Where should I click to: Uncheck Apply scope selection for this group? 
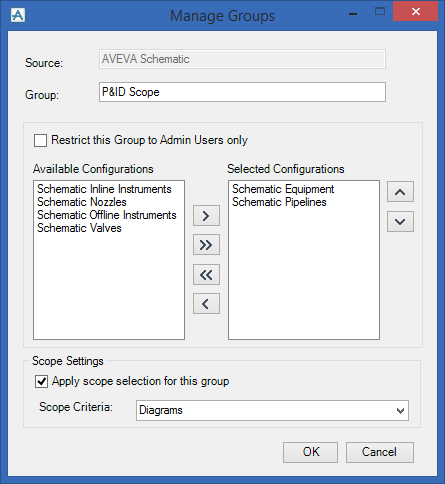click(x=41, y=381)
